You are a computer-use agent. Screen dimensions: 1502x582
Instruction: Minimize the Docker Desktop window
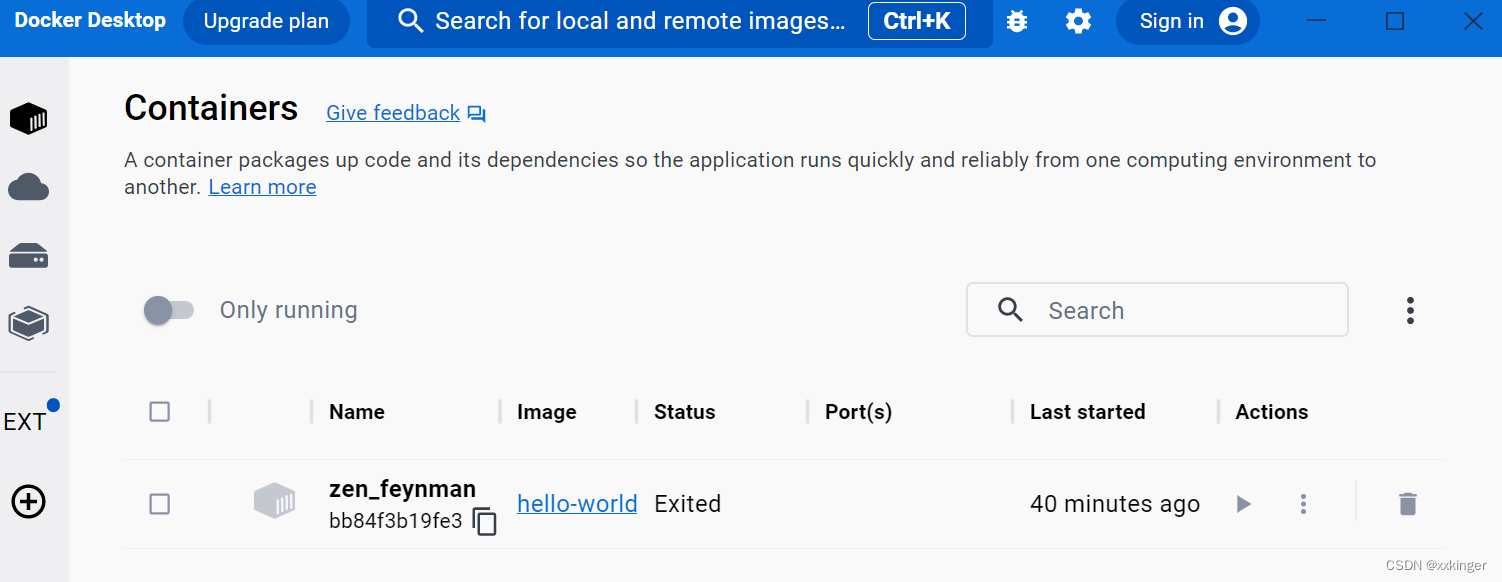1318,21
